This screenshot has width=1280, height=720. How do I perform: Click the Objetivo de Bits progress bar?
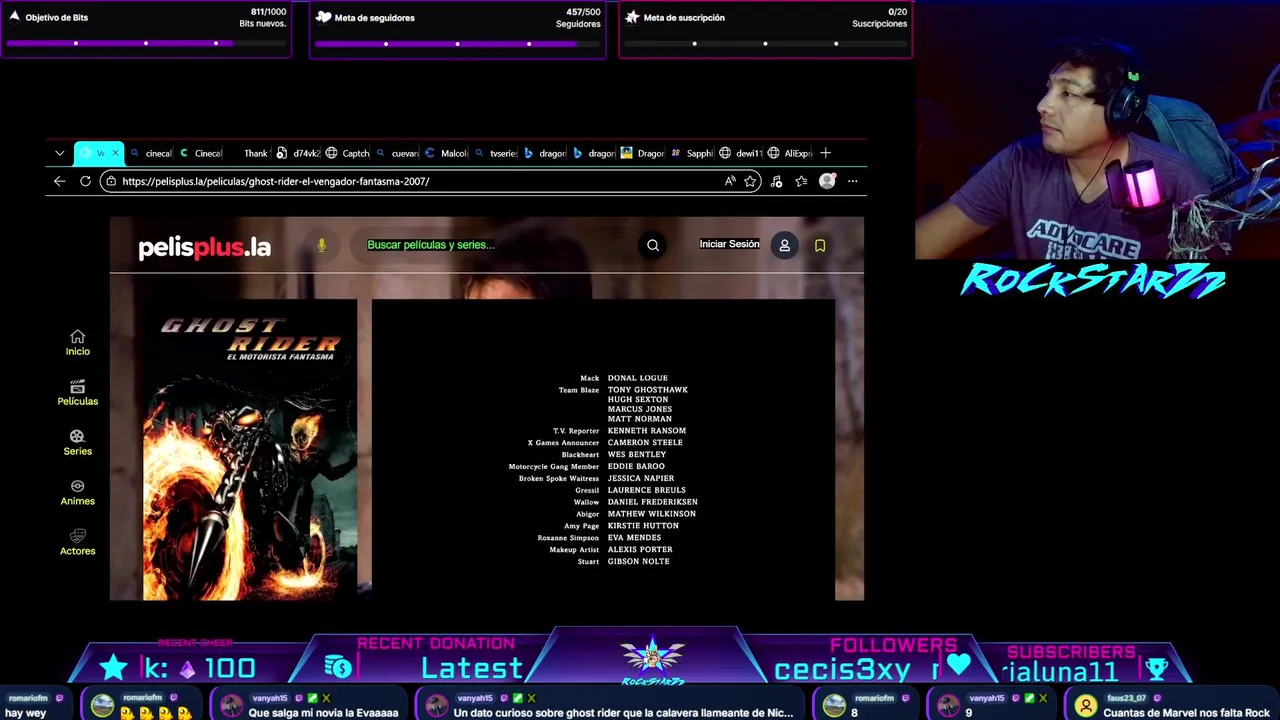[x=146, y=43]
